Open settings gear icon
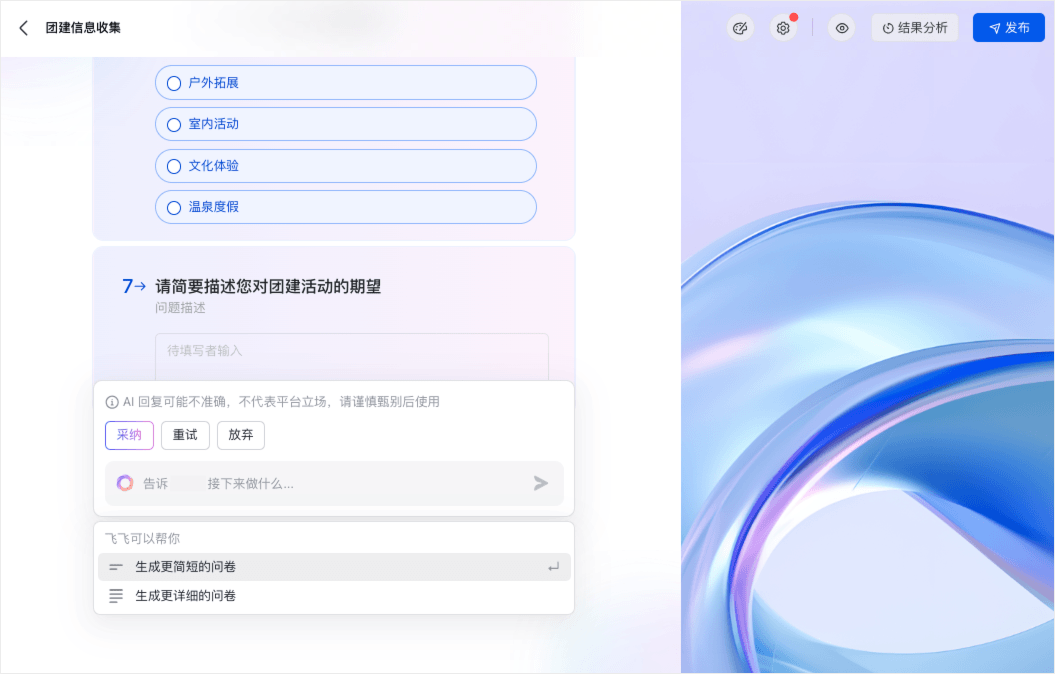Image resolution: width=1055 pixels, height=674 pixels. coord(783,28)
